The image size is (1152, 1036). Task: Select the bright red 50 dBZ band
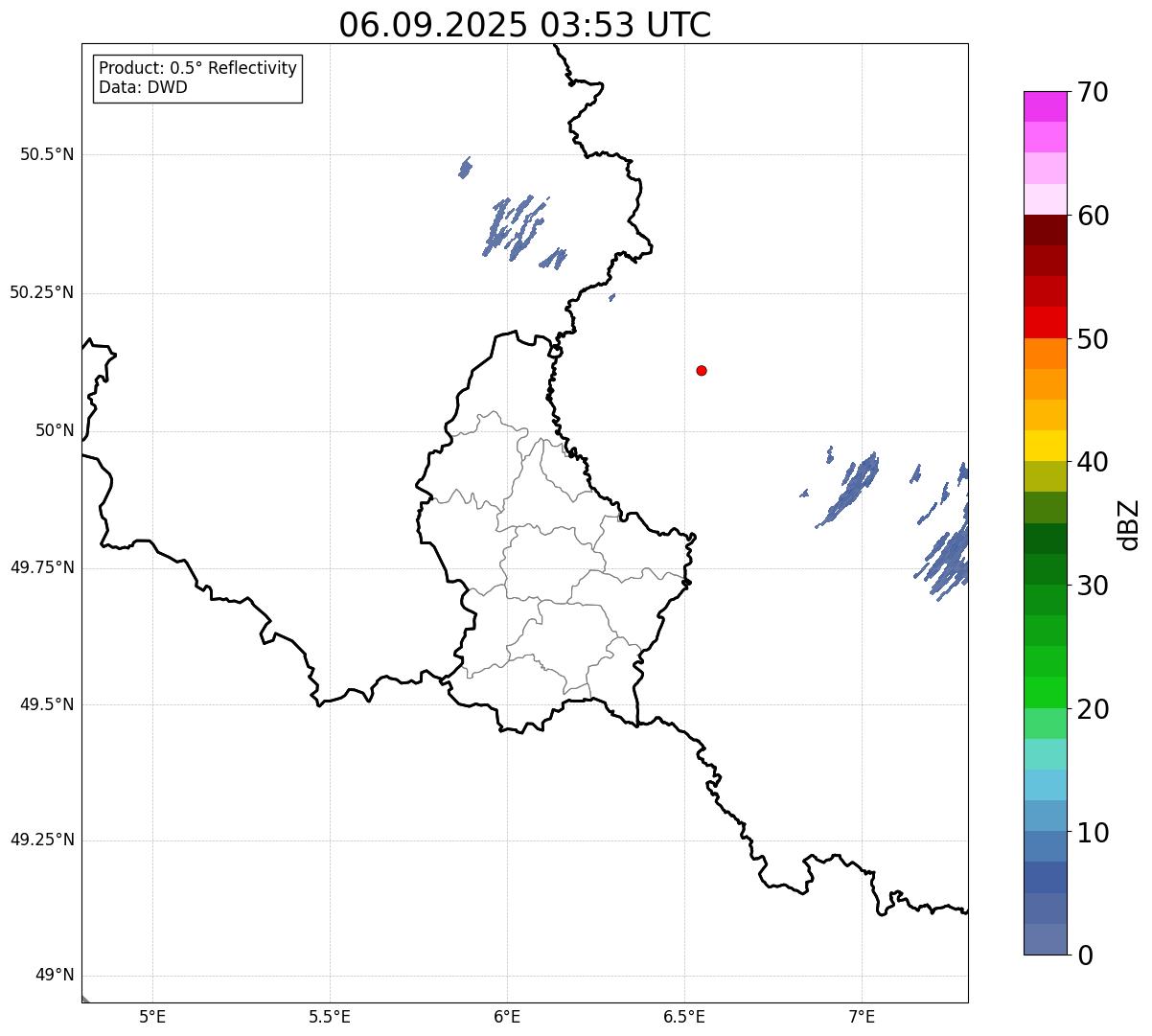click(1045, 323)
